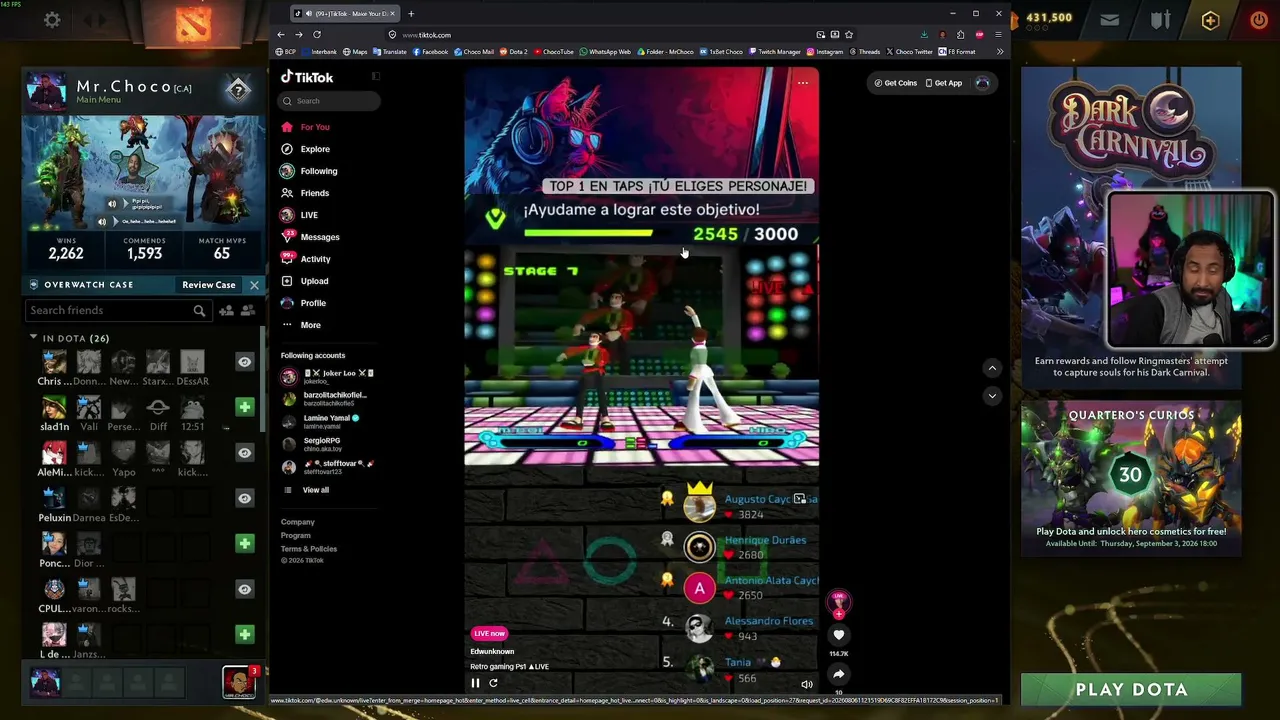Collapse the IN DOTA (26) friends group
Image resolution: width=1280 pixels, height=720 pixels.
coord(33,338)
